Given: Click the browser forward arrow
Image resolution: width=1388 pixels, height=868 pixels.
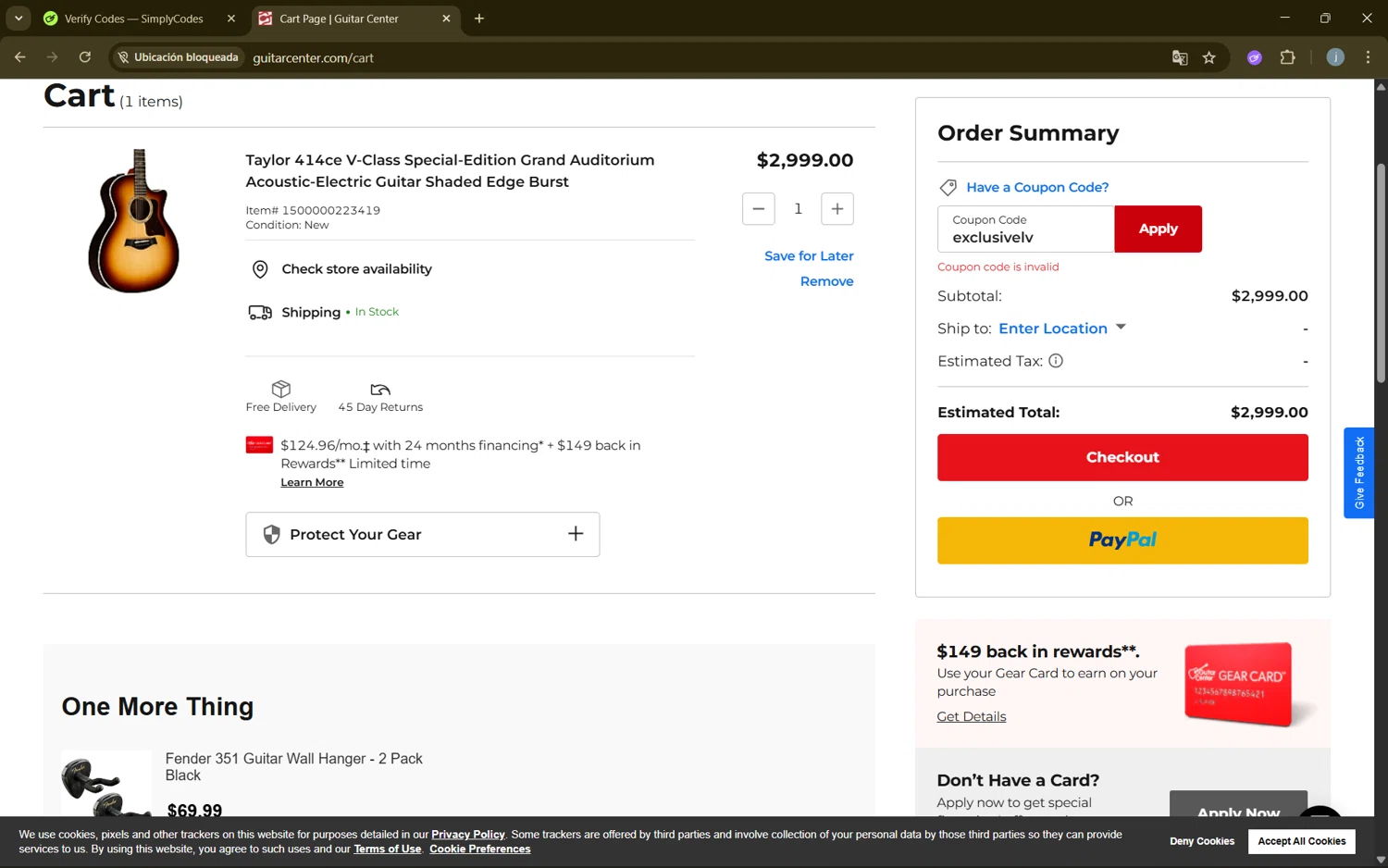Looking at the screenshot, I should [x=52, y=57].
